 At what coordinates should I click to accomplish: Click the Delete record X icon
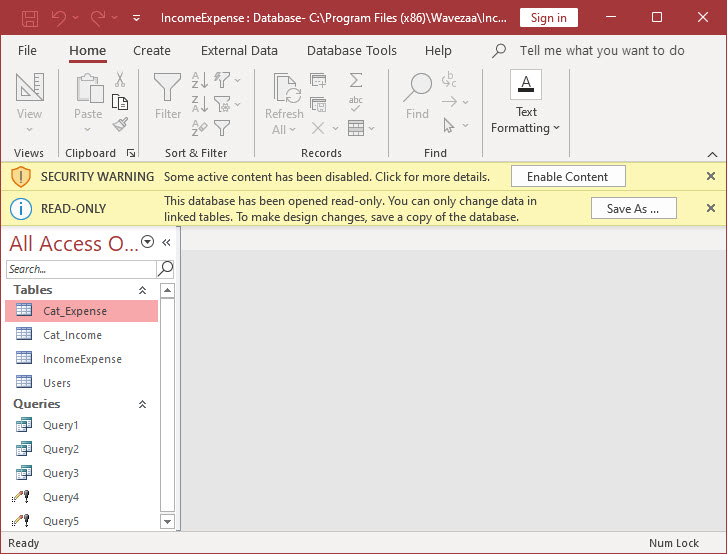coord(318,128)
